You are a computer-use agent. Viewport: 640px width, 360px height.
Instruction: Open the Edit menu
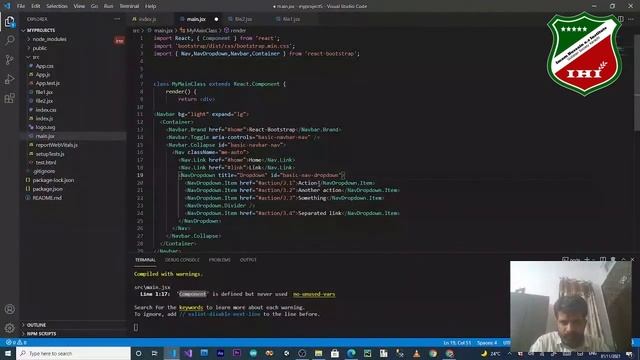36,6
